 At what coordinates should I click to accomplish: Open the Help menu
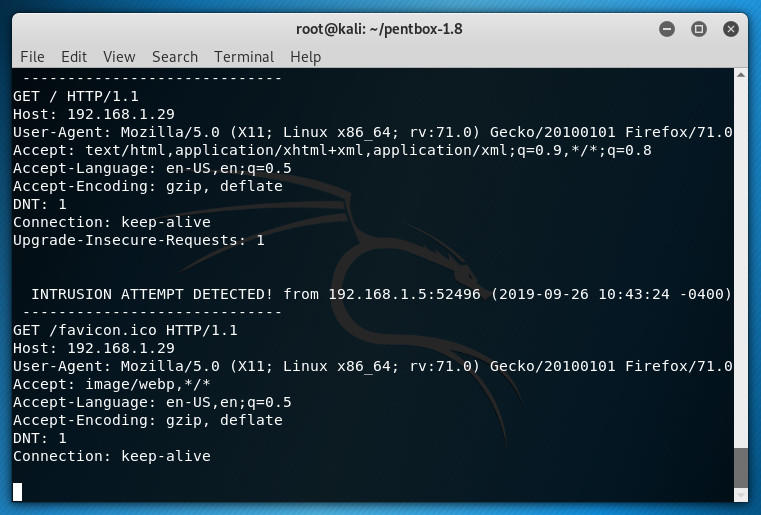305,57
